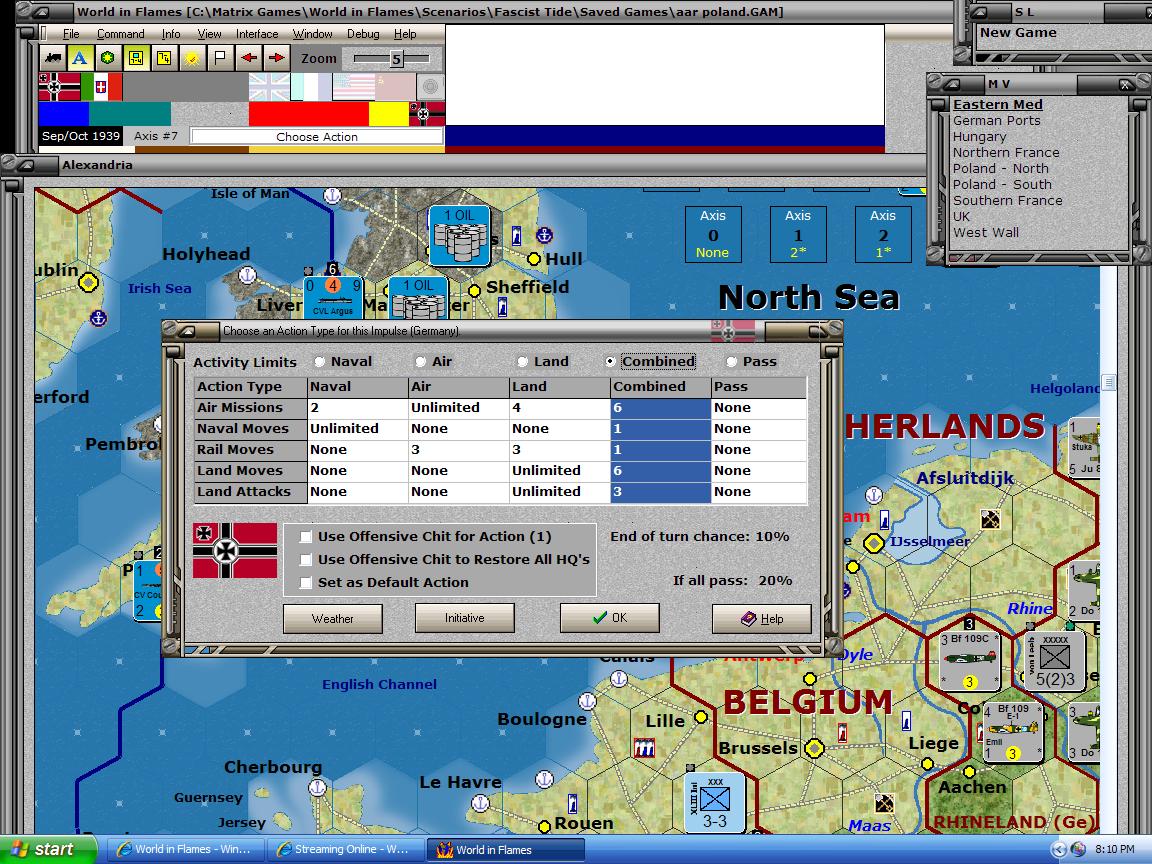1152x864 pixels.
Task: Select the Naval action radio button
Action: (x=319, y=361)
